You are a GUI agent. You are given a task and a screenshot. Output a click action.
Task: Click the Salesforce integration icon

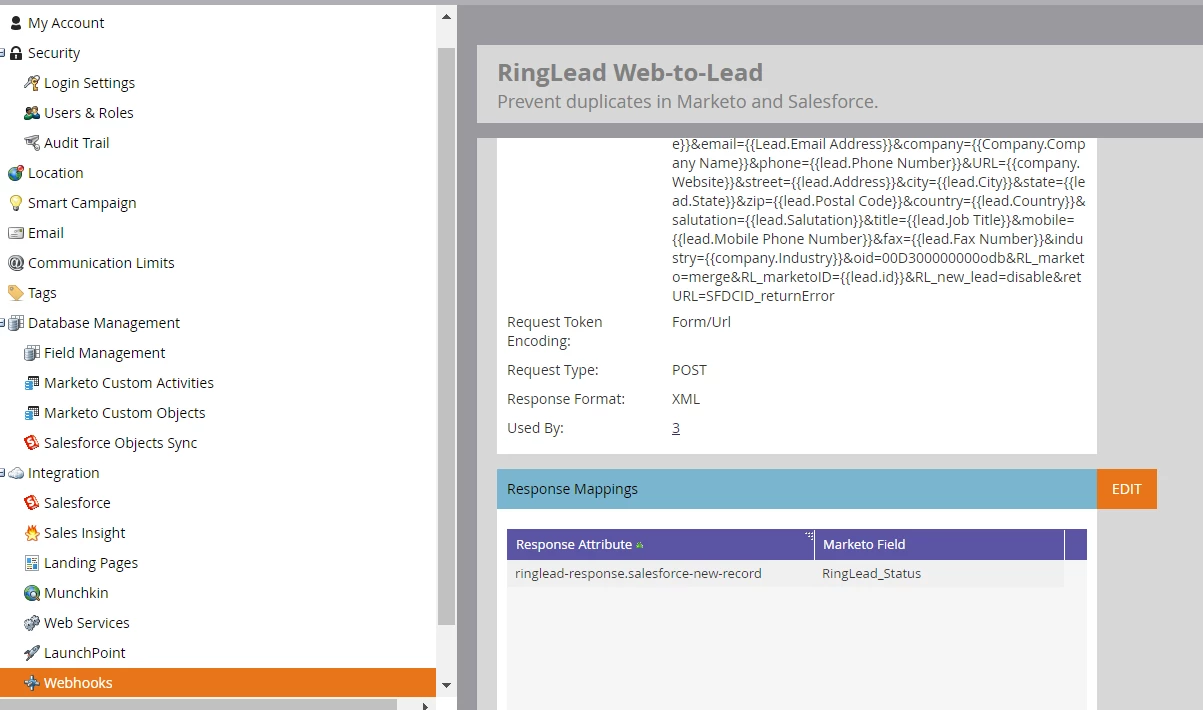tap(32, 503)
